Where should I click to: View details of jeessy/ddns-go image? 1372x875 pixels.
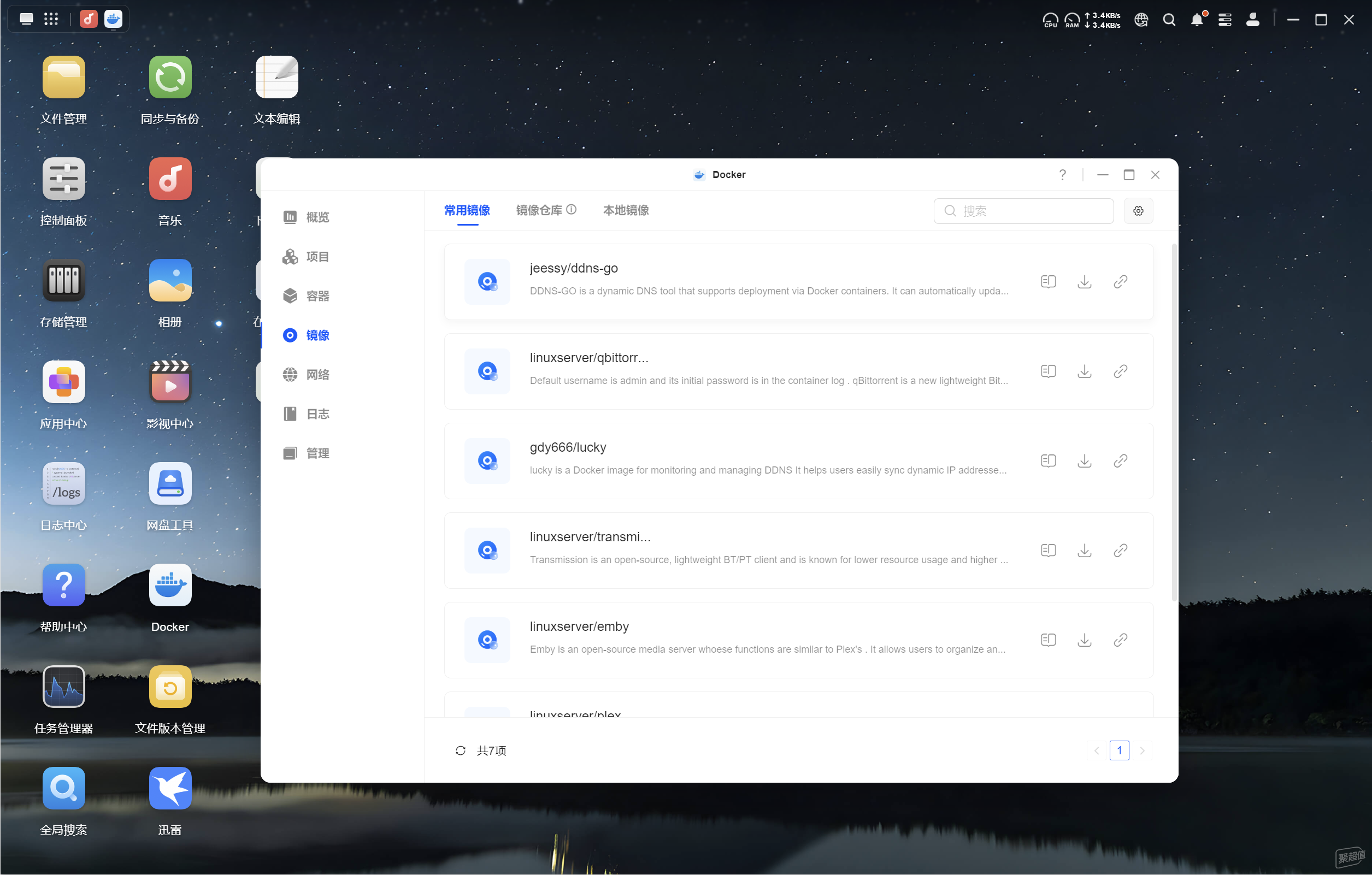pyautogui.click(x=1048, y=281)
